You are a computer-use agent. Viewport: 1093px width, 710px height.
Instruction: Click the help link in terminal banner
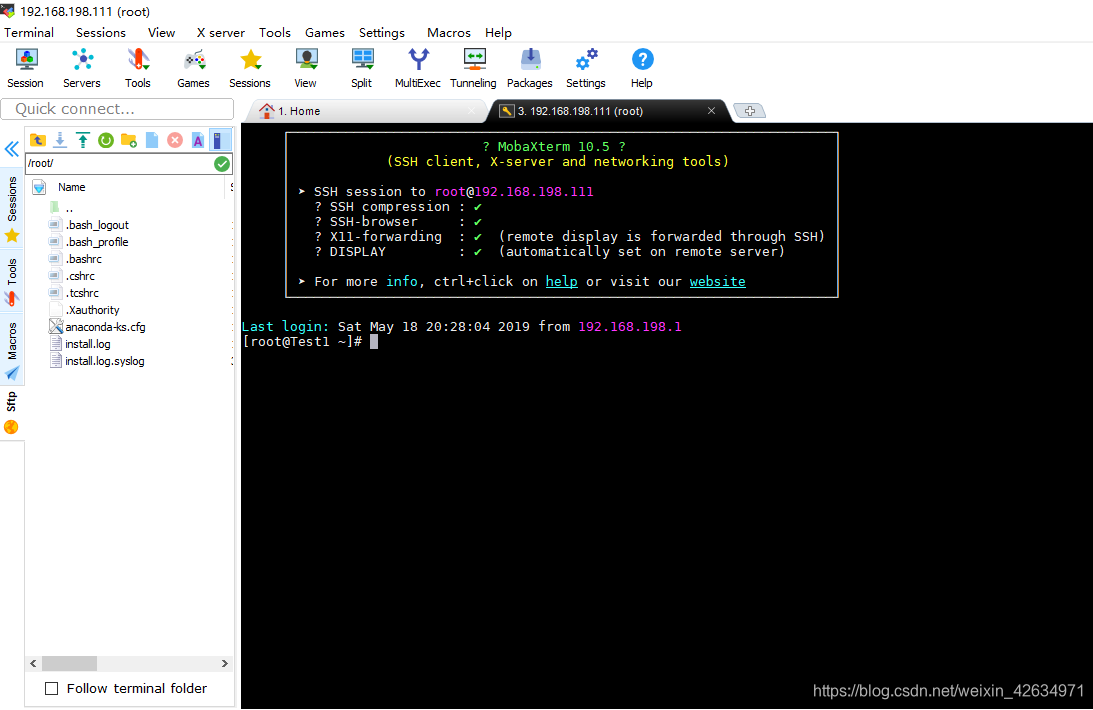[561, 281]
